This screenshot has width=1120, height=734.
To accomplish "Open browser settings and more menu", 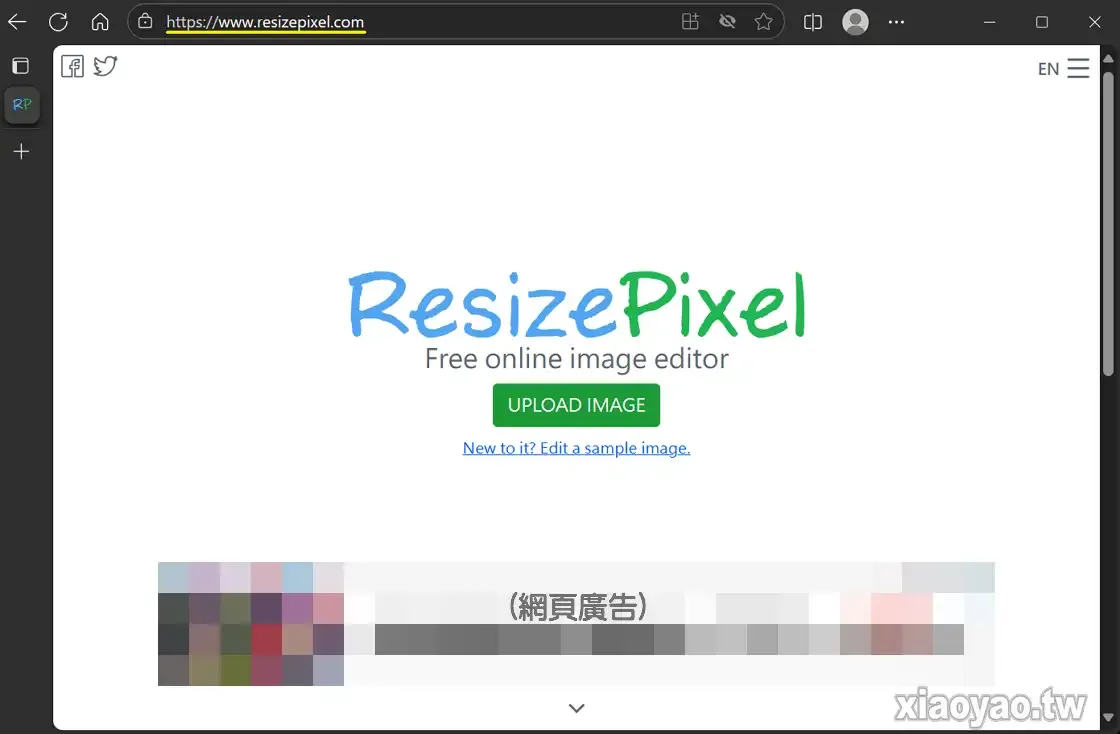I will [896, 22].
